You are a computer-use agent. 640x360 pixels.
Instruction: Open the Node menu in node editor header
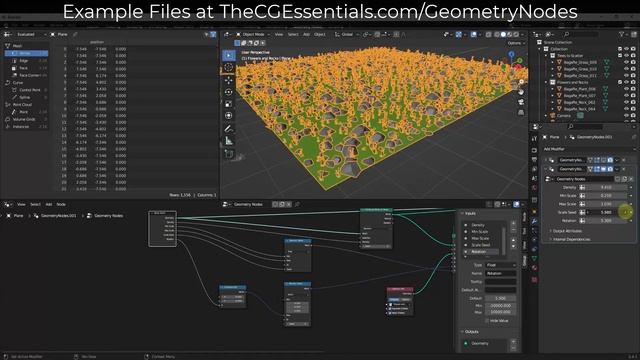[61, 204]
